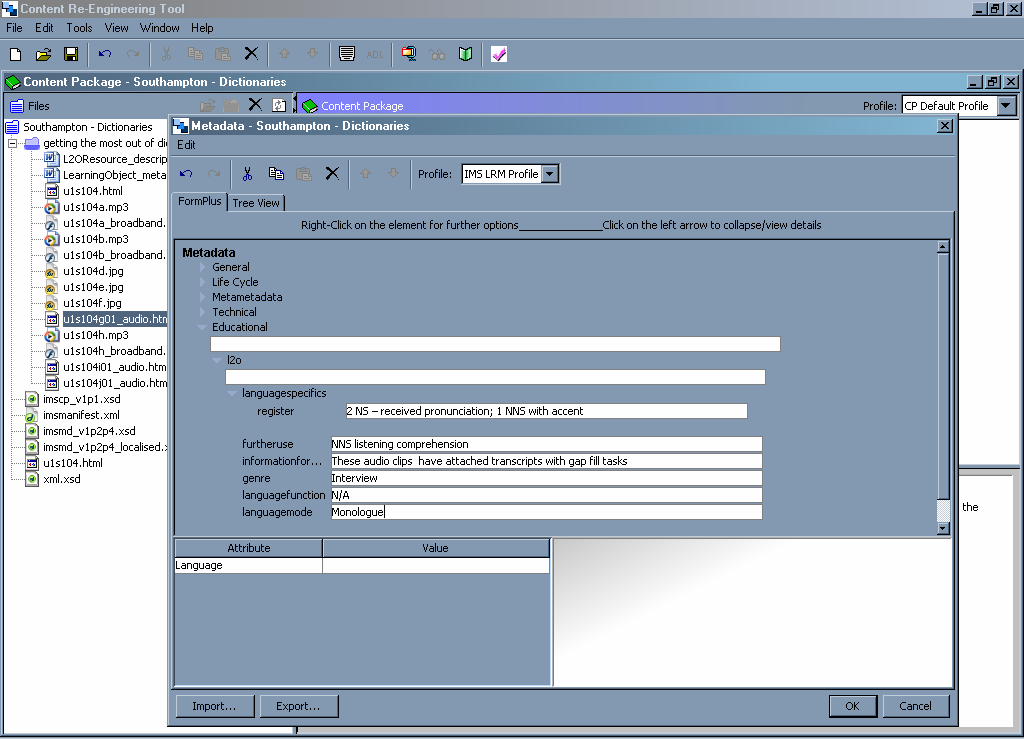Collapse the languagespecifics section
The image size is (1024, 739).
click(232, 393)
